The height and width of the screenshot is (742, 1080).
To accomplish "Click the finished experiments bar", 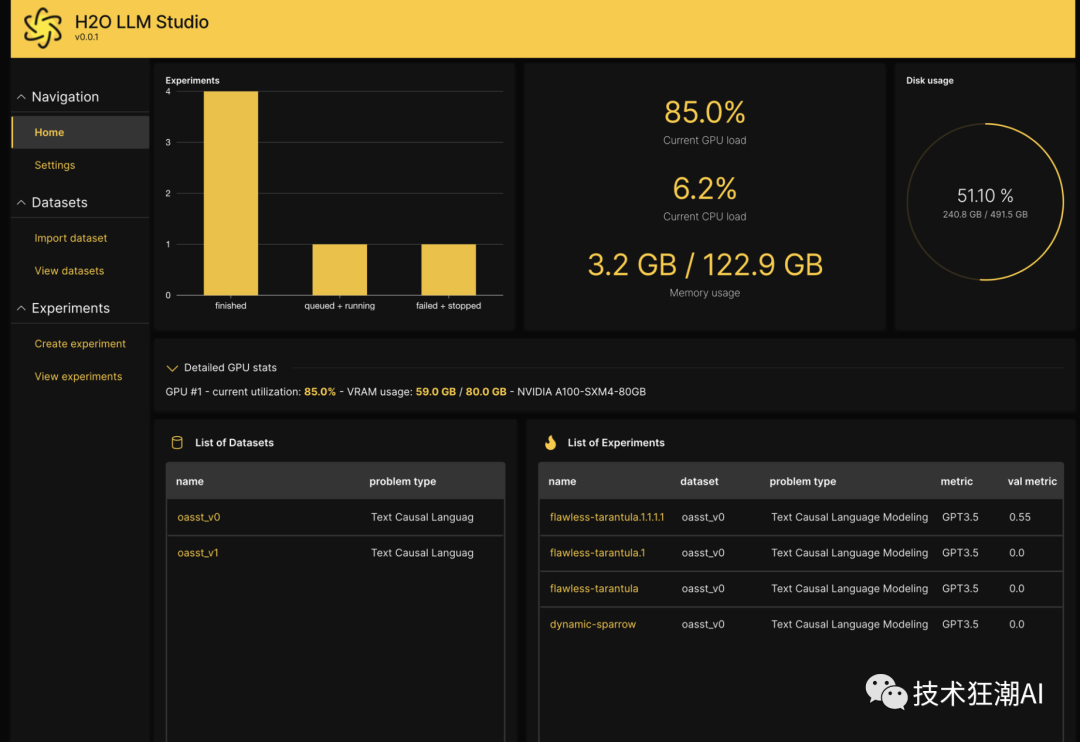I will [231, 193].
